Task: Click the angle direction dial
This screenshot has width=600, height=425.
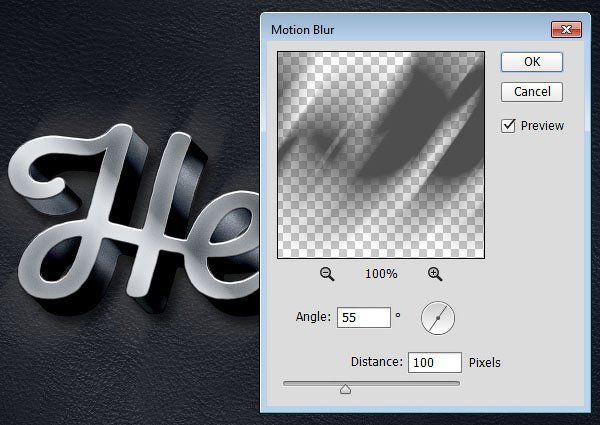Action: click(438, 318)
